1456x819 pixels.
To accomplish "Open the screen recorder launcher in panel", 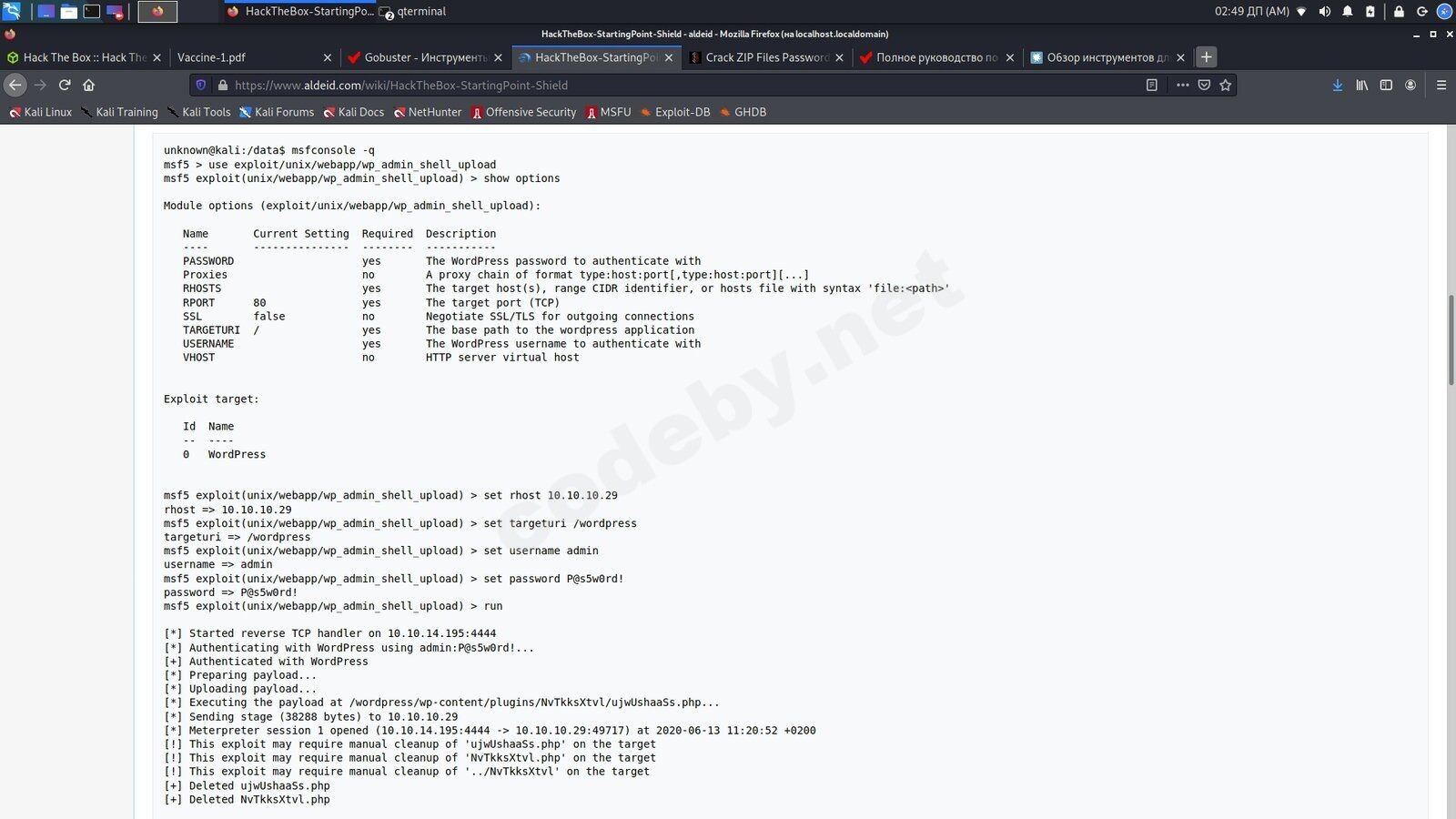I will pos(115,12).
